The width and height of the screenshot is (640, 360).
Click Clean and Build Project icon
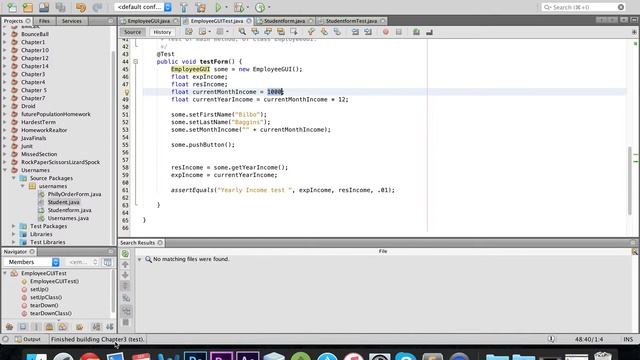[x=200, y=7]
